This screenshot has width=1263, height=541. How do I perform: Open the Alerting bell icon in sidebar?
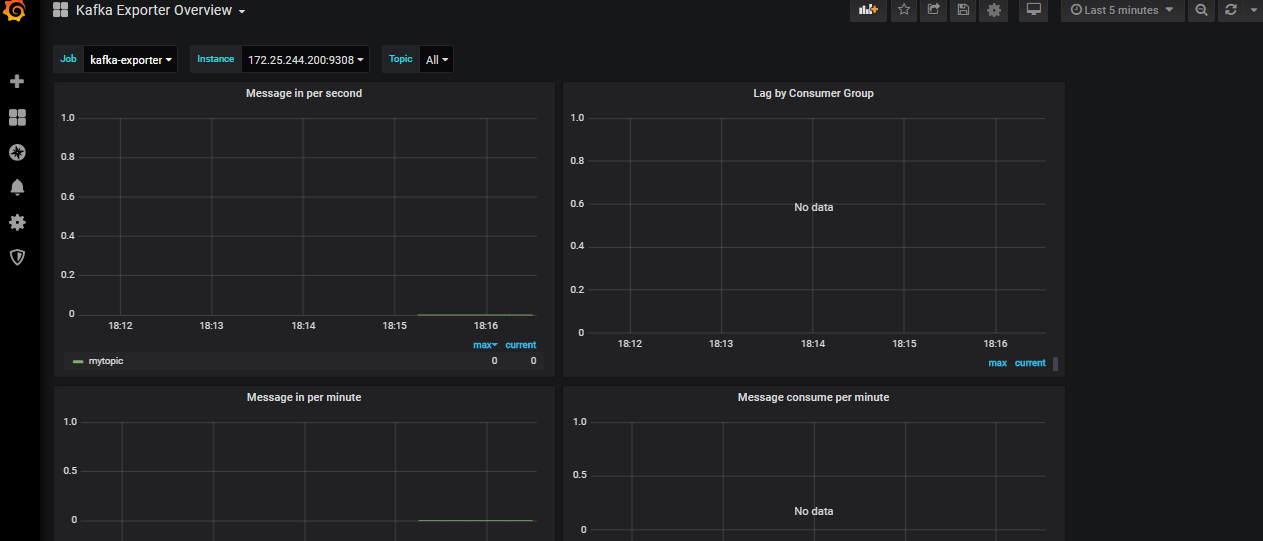[x=17, y=187]
